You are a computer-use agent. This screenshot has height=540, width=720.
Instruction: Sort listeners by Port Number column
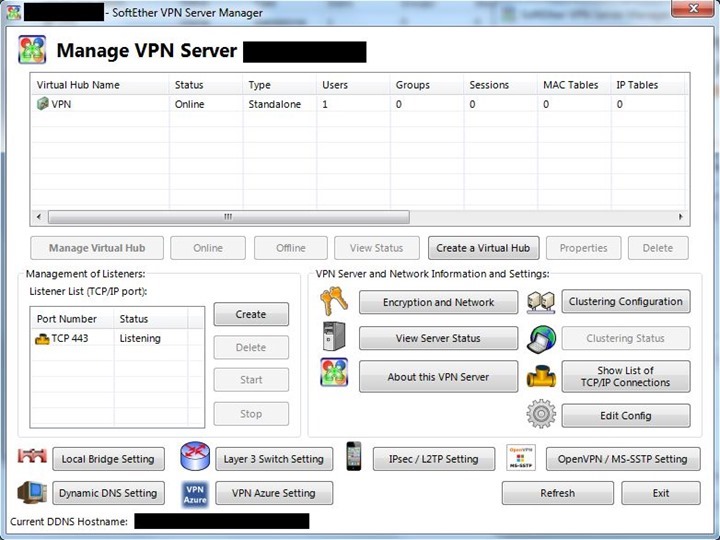73,319
